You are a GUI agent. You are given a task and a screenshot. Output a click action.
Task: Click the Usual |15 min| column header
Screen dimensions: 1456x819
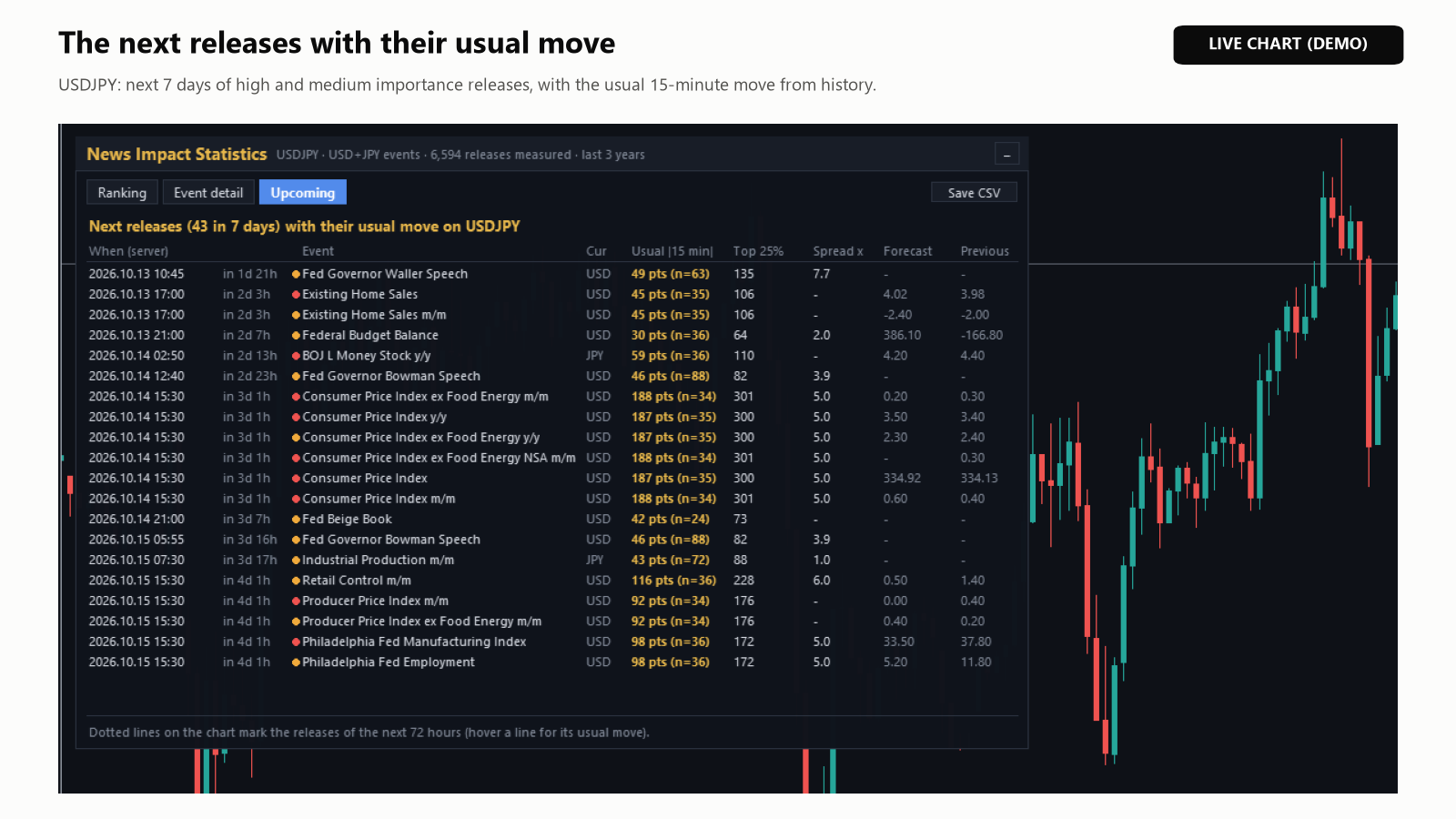click(x=672, y=251)
